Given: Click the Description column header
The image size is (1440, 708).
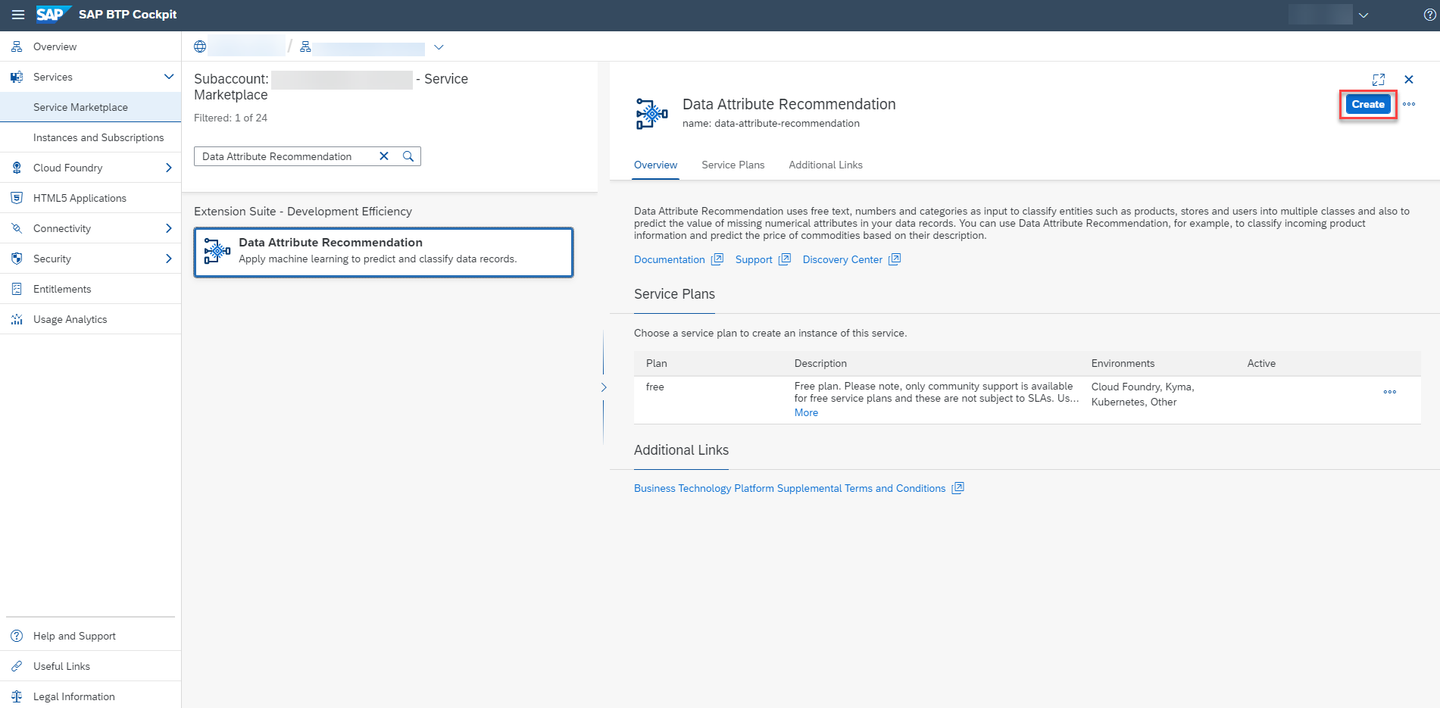Looking at the screenshot, I should point(820,363).
